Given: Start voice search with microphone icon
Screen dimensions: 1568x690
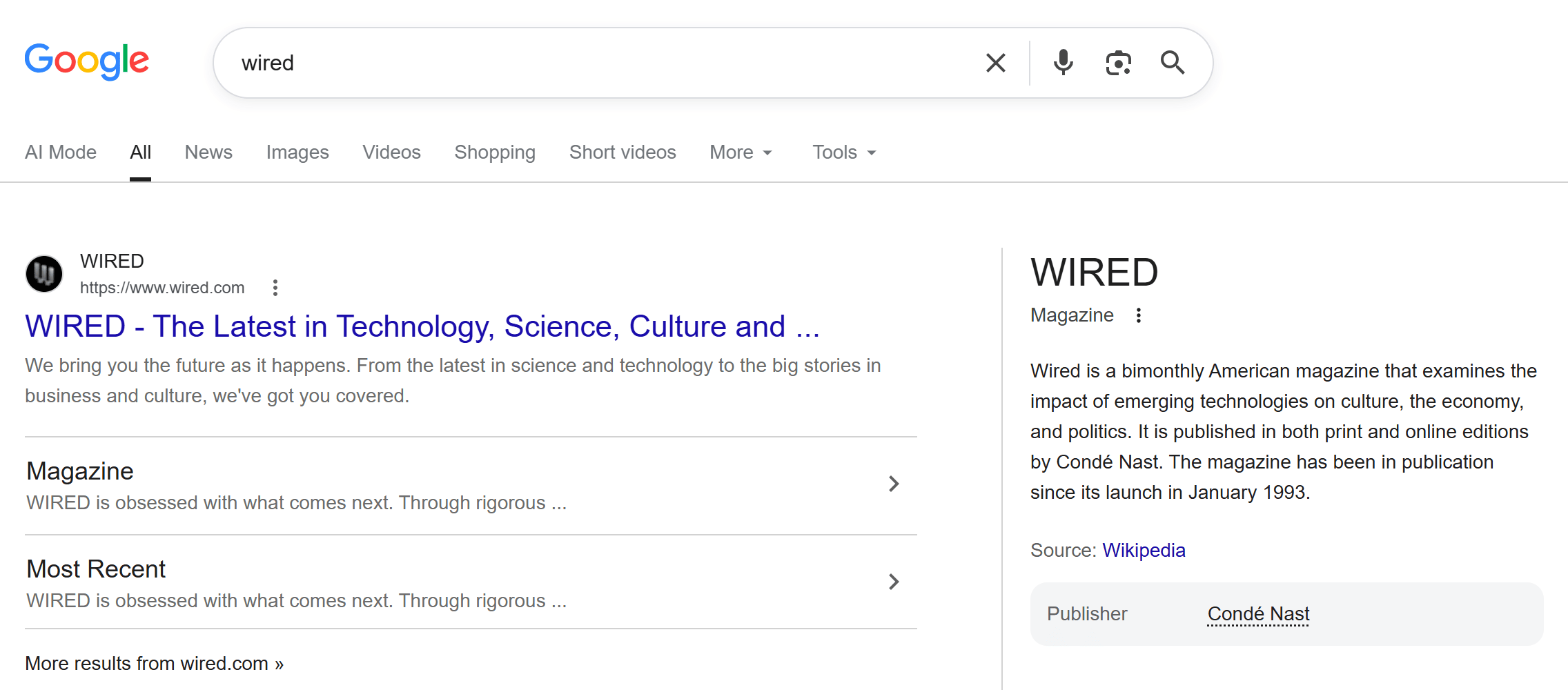Looking at the screenshot, I should tap(1063, 63).
